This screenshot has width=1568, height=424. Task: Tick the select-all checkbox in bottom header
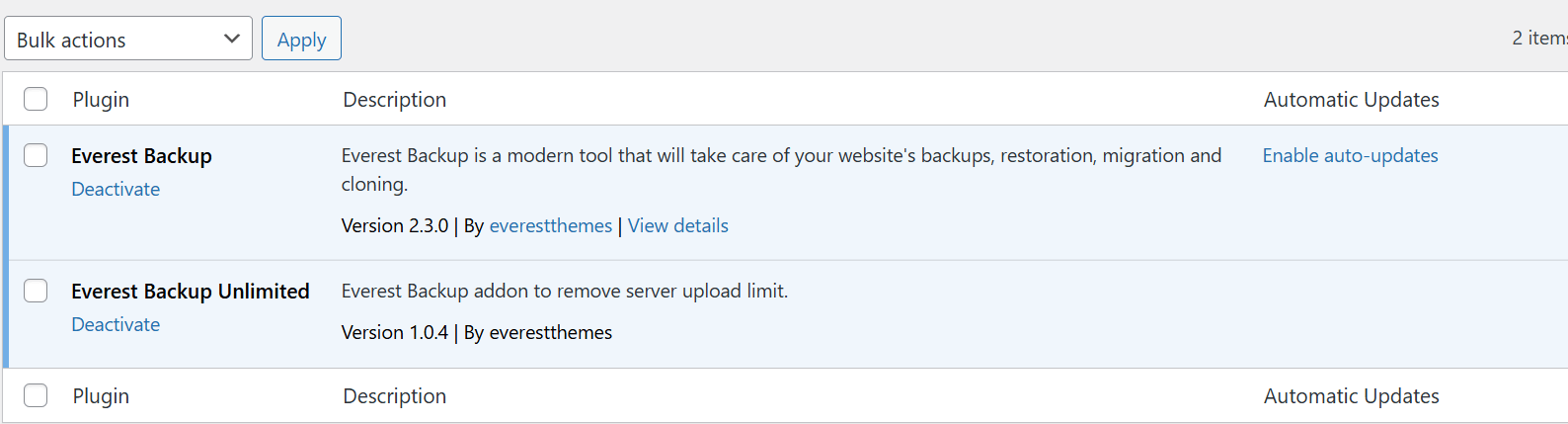36,395
